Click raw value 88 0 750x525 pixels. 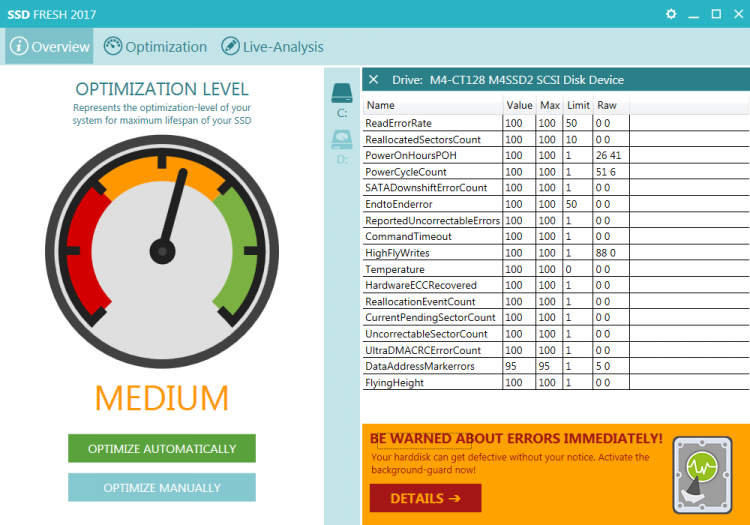coord(606,252)
